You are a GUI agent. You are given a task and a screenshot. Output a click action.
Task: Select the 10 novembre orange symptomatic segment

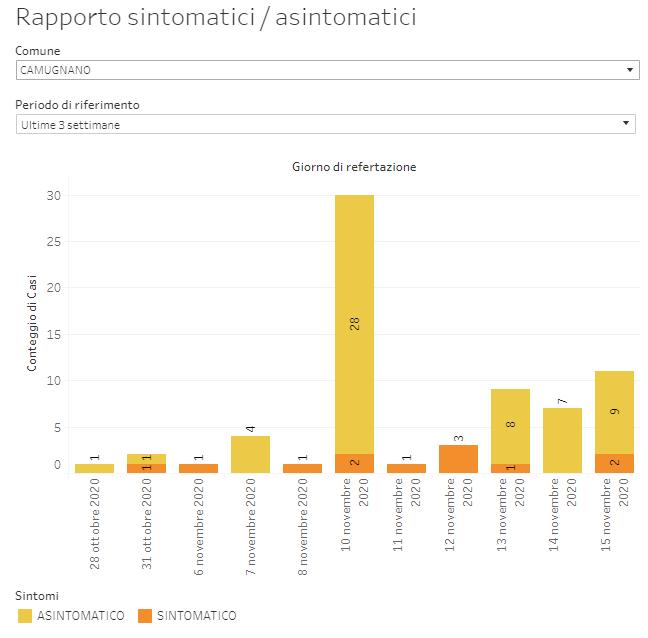pos(354,463)
